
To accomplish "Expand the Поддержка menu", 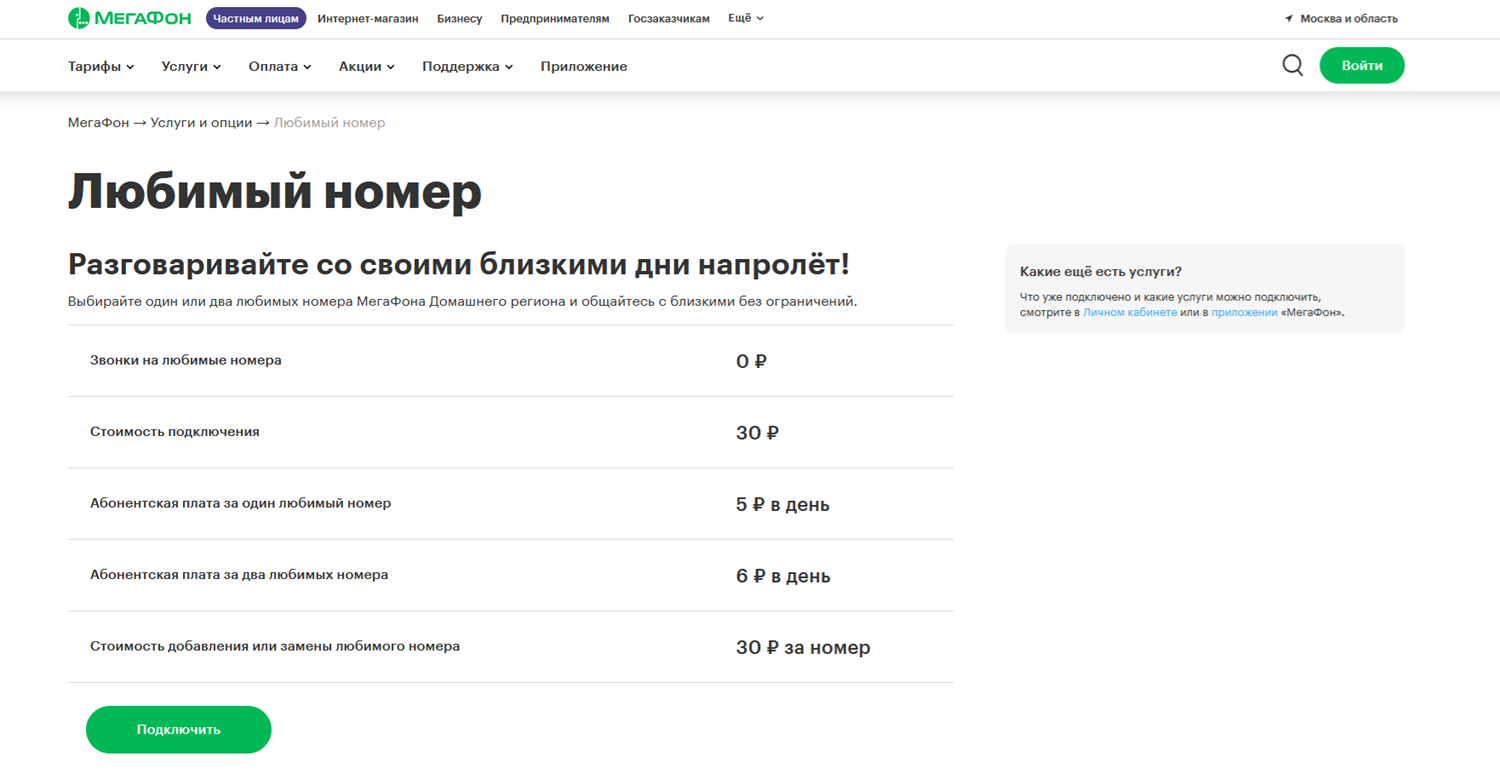I will coord(468,66).
